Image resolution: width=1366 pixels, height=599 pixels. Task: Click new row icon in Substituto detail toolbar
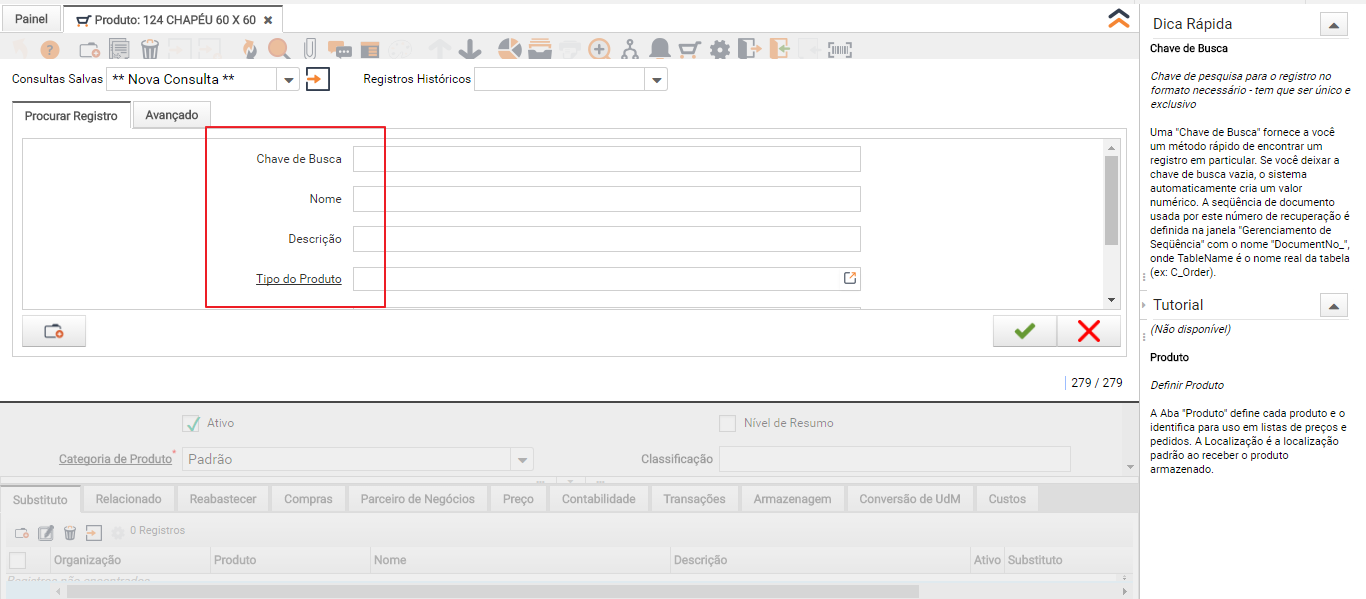(22, 533)
